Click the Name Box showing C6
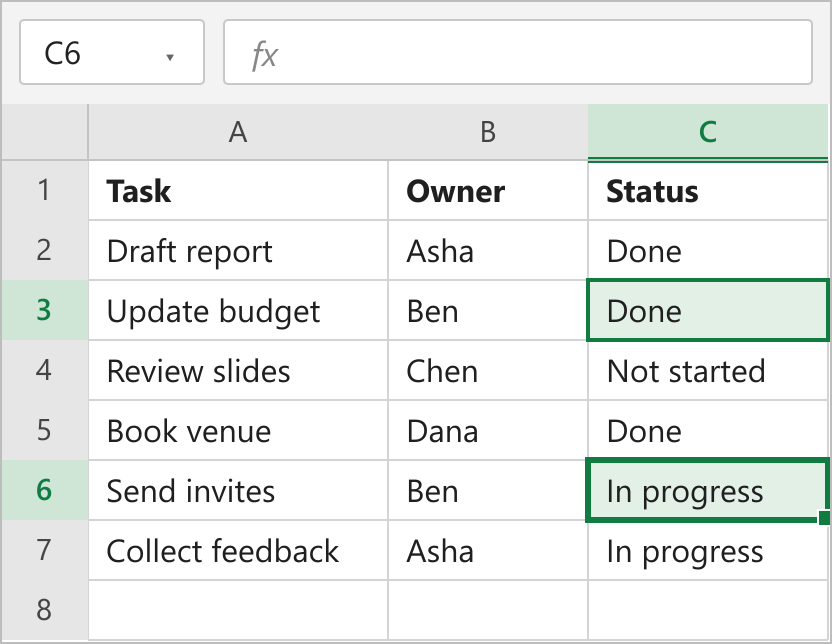The height and width of the screenshot is (644, 832). click(x=112, y=52)
